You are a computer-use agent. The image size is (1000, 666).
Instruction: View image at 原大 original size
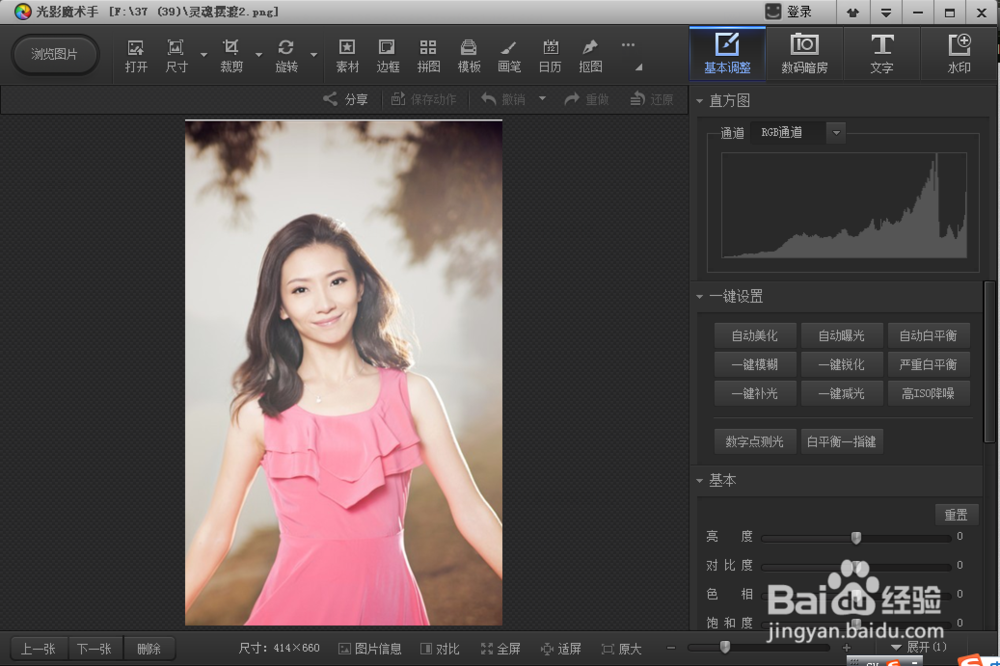[621, 649]
